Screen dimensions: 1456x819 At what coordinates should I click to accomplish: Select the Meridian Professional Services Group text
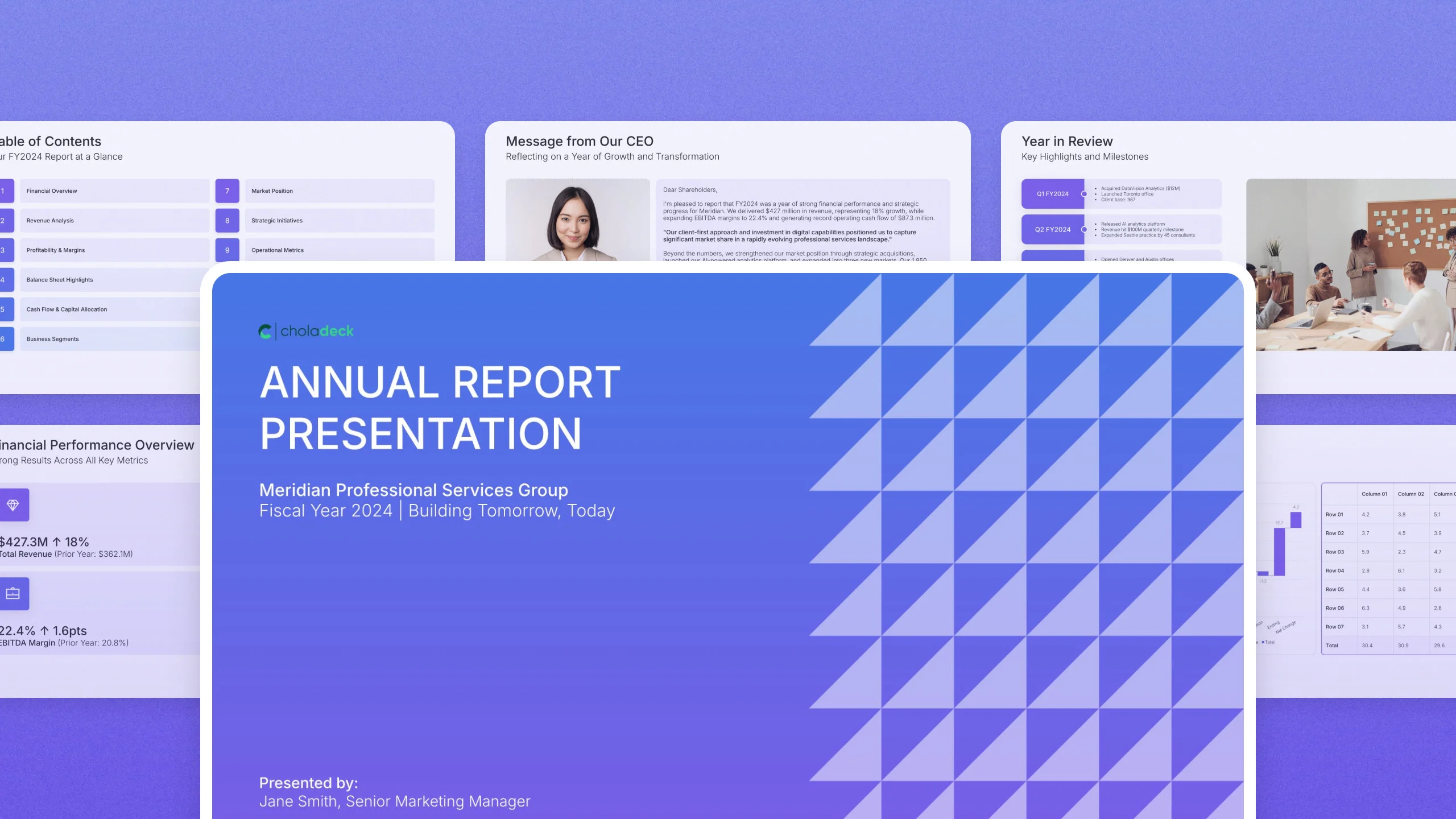(413, 490)
